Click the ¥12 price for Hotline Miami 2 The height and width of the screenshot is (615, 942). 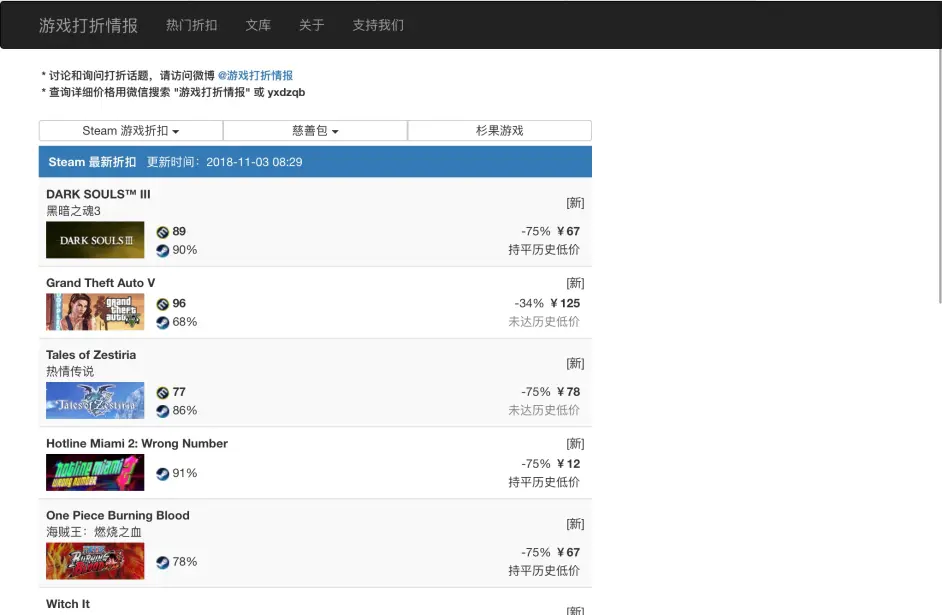tap(568, 464)
